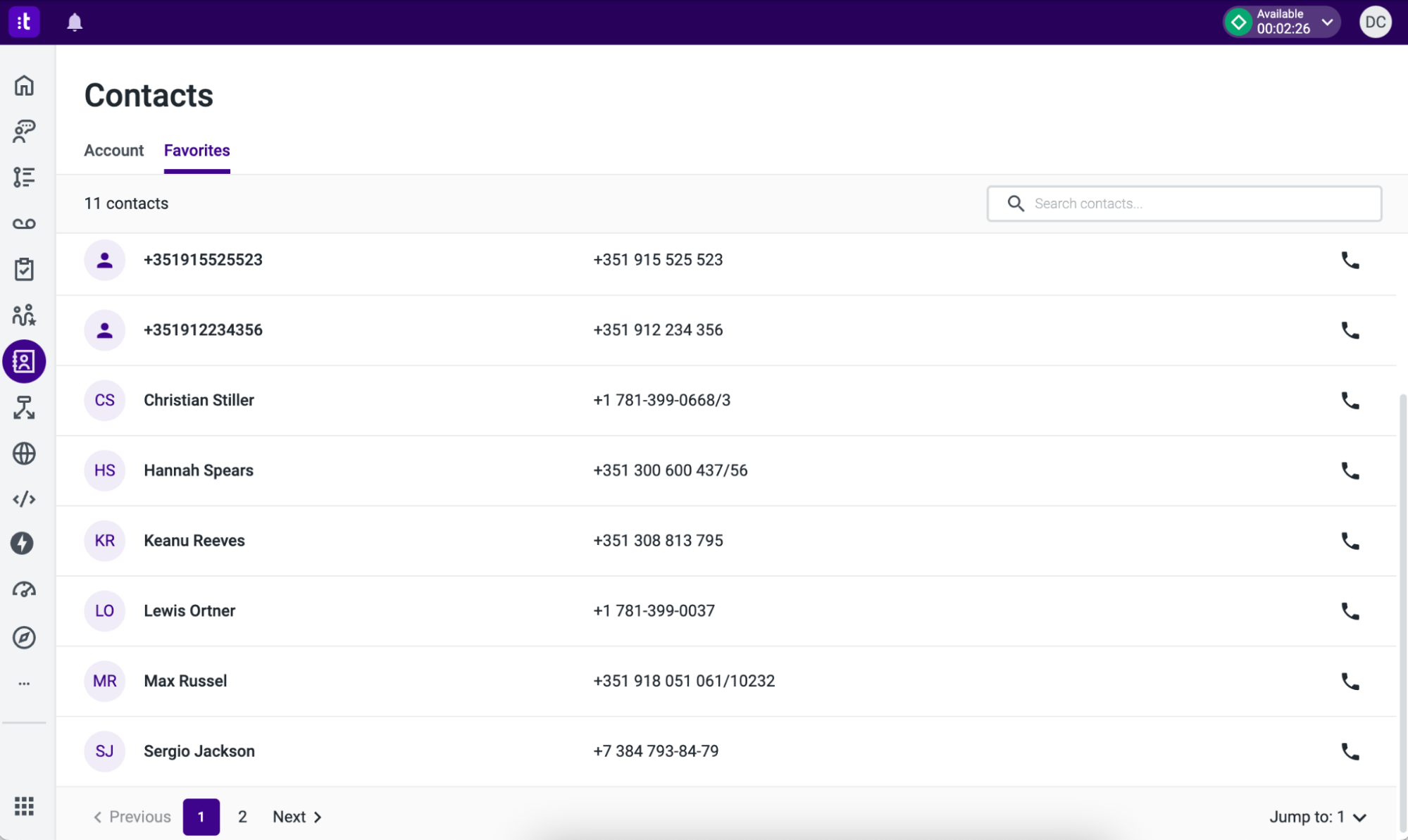Open the Contacts address book icon
Screen dimensions: 1408x840
tap(24, 361)
